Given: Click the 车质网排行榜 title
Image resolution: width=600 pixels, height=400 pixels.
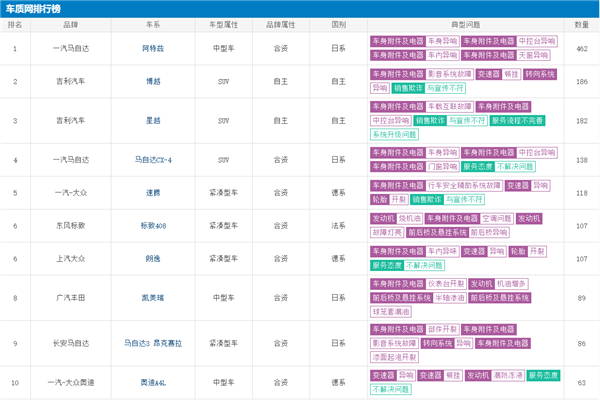Looking at the screenshot, I should pos(33,9).
